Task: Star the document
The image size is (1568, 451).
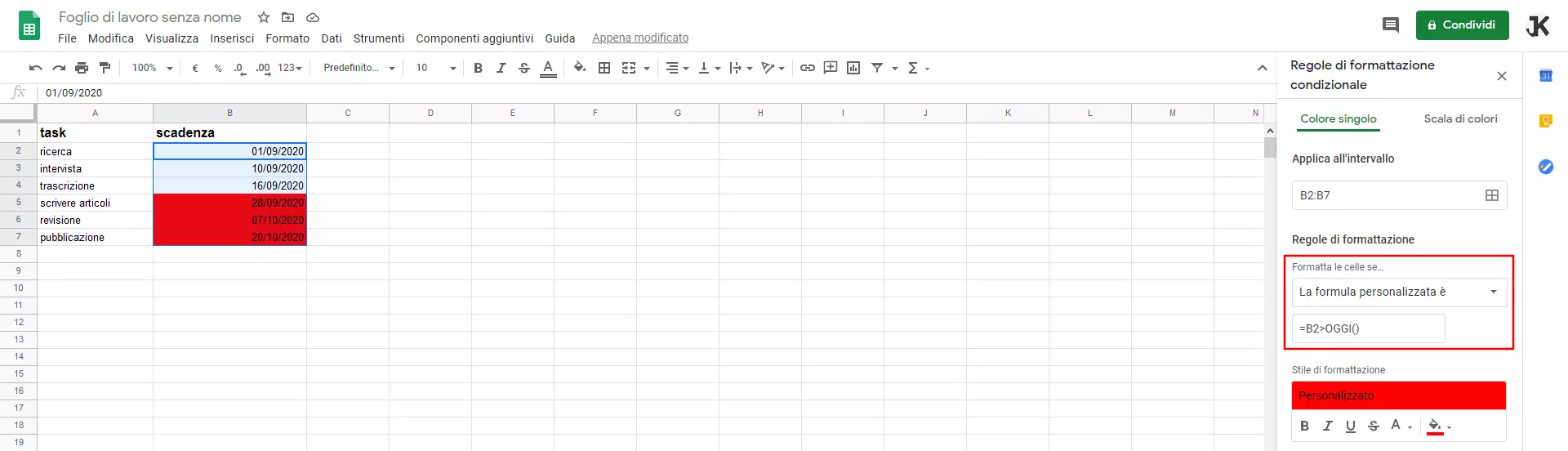Action: 264,17
